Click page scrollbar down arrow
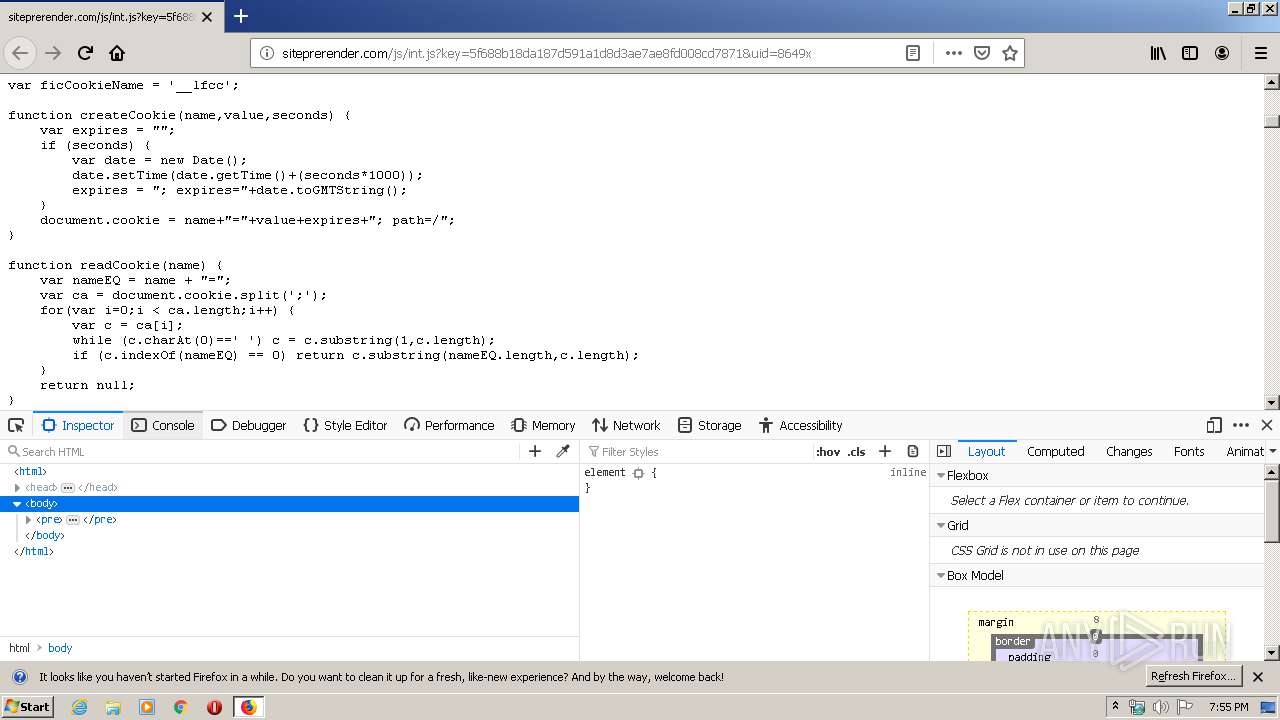Image resolution: width=1280 pixels, height=720 pixels. [x=1272, y=402]
